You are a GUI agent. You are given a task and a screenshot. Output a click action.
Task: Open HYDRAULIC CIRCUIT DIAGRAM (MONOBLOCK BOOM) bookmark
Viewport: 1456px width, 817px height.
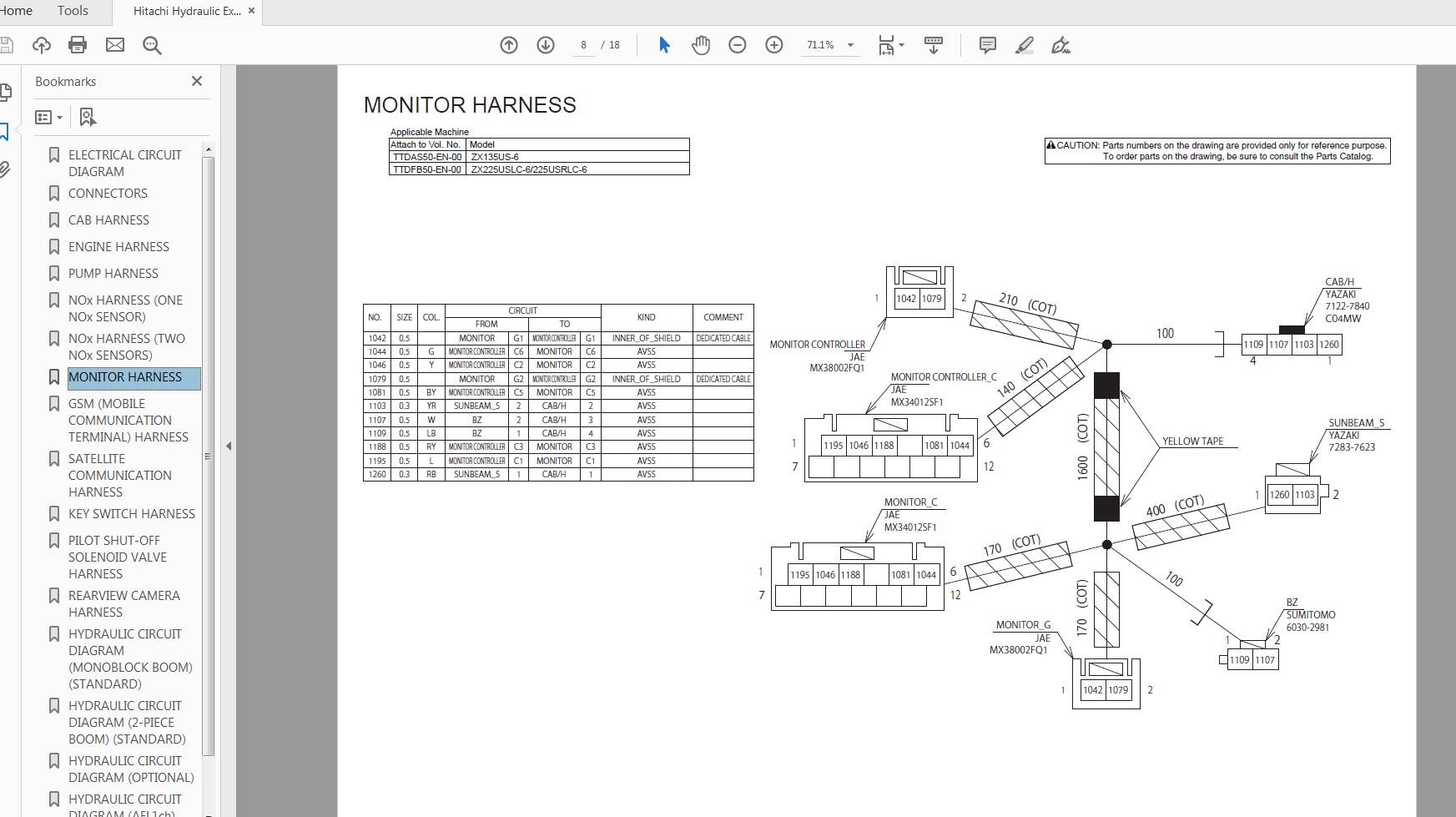pyautogui.click(x=130, y=659)
